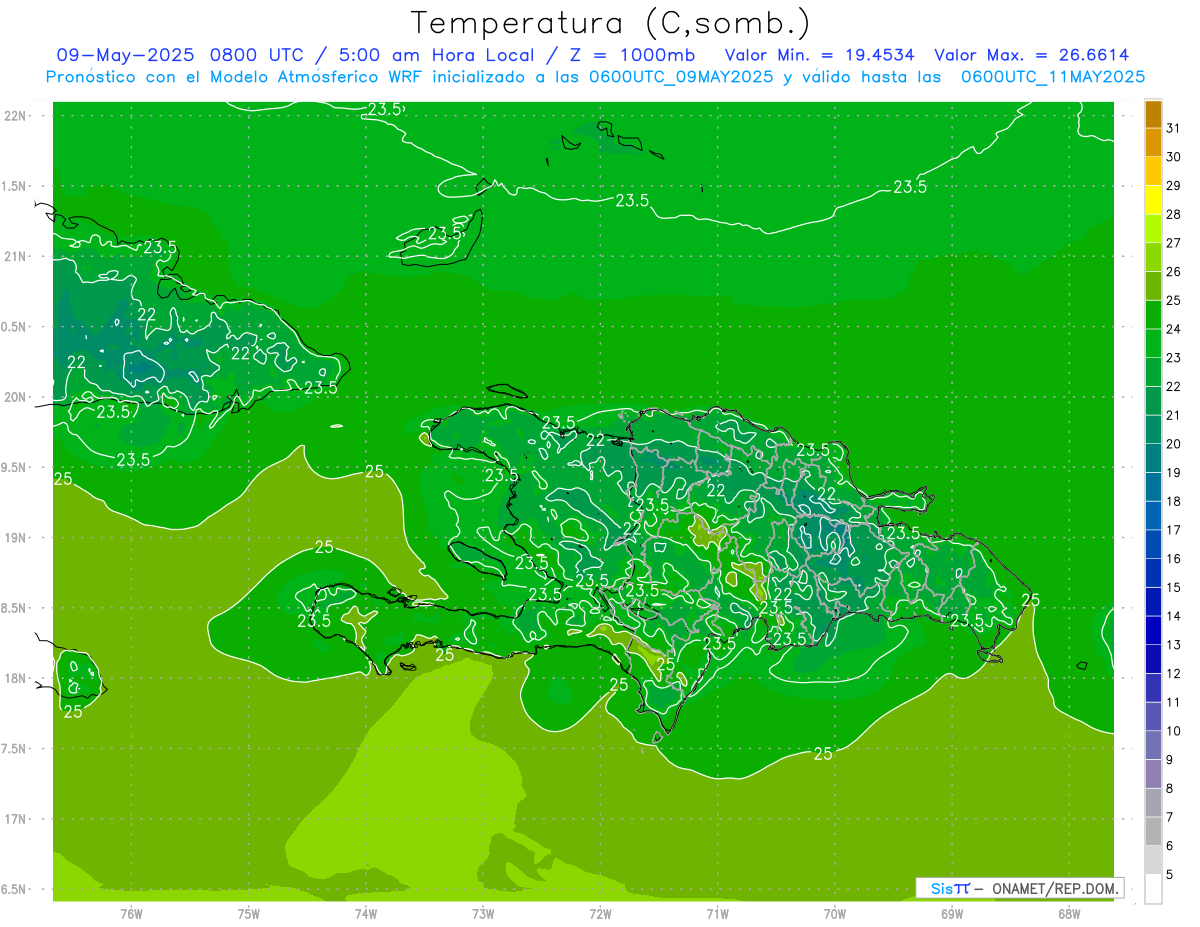Click the number 5 on the color scale

click(x=1170, y=875)
